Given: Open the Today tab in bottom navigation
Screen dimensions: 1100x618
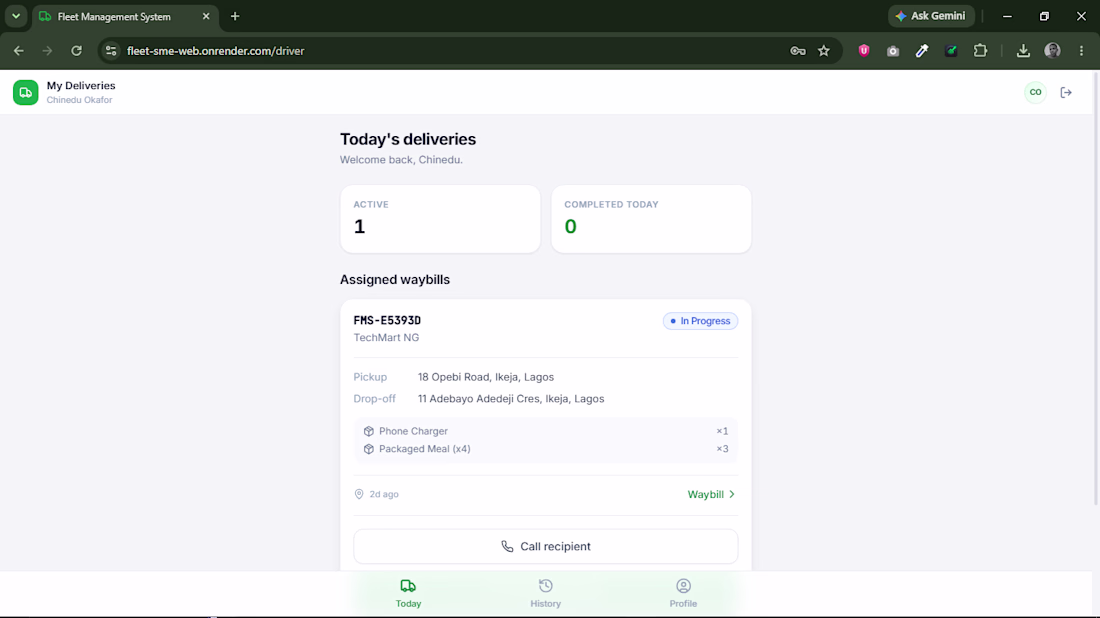Looking at the screenshot, I should (x=408, y=593).
